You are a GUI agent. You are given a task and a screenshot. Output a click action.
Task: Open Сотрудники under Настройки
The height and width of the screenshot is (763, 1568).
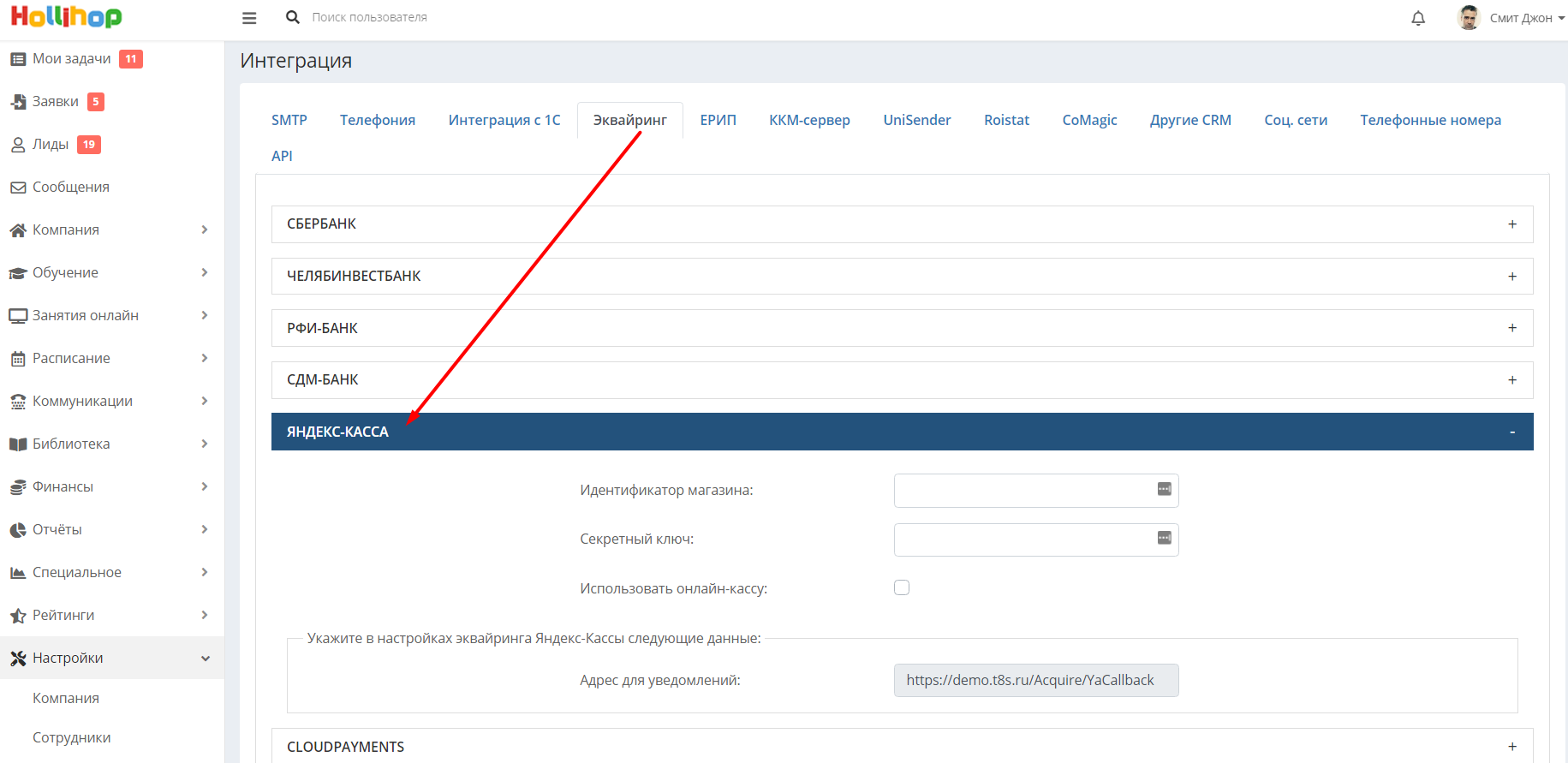point(72,737)
